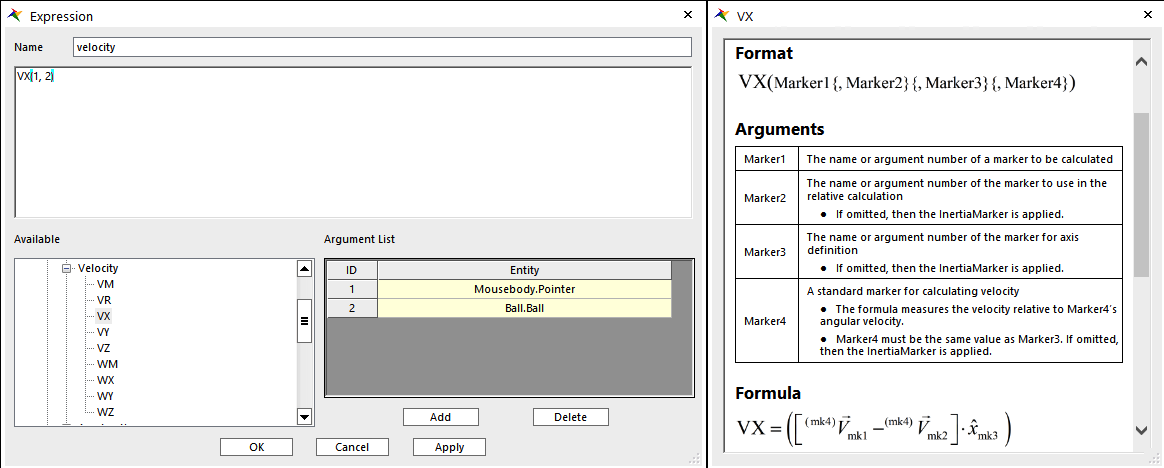Viewport: 1164px width, 468px height.
Task: Apply the expression changes
Action: (450, 447)
